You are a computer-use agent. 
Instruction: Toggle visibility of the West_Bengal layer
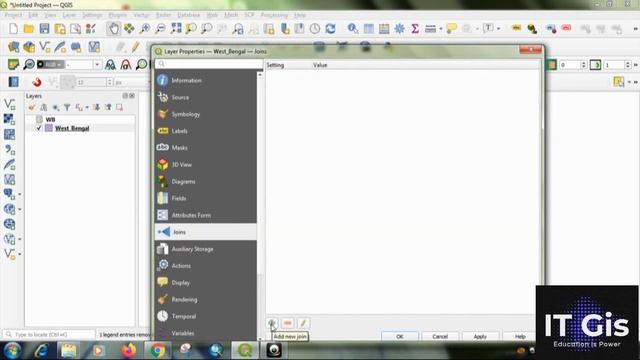pos(39,128)
